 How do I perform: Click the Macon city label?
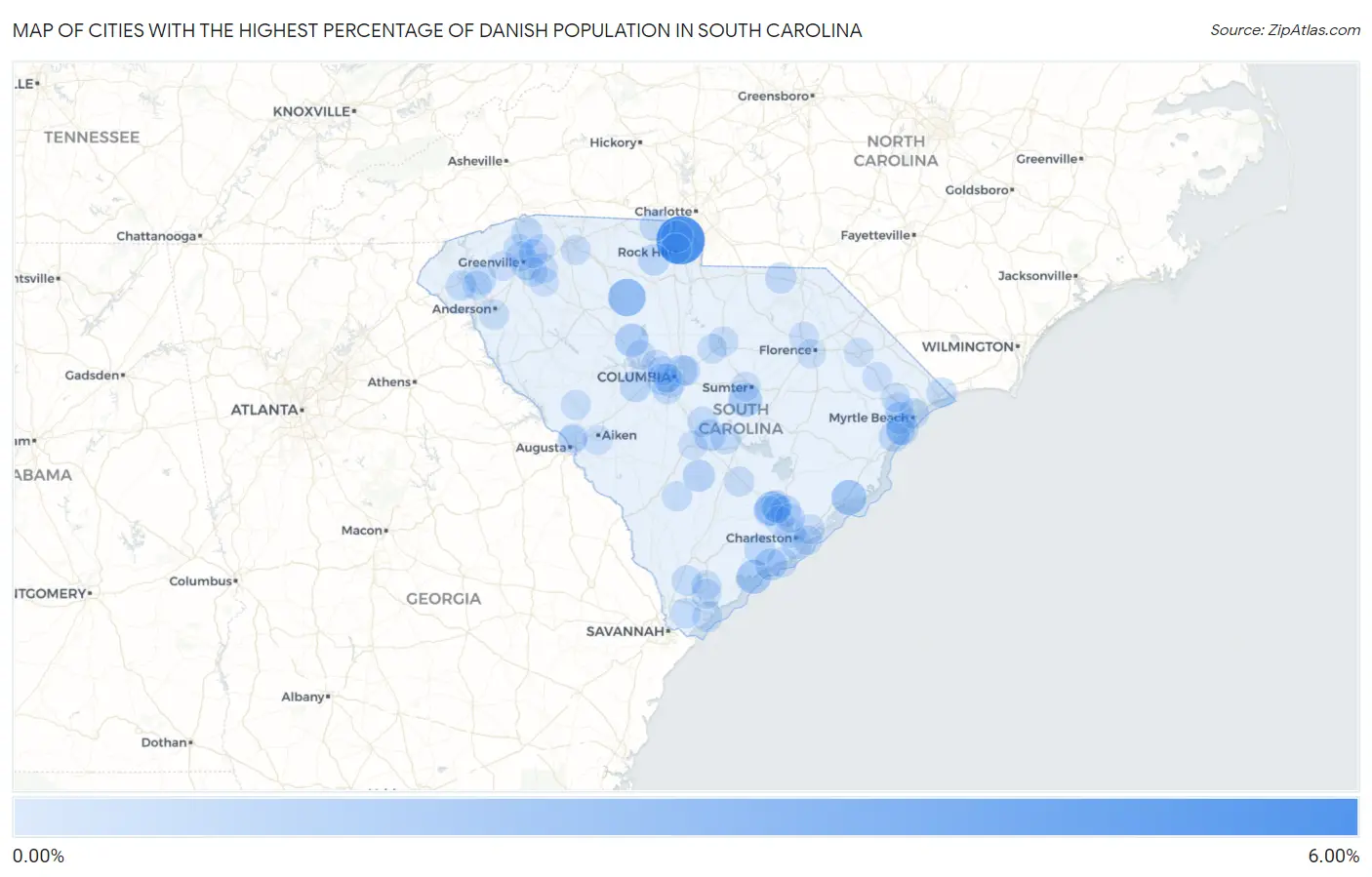[x=364, y=531]
